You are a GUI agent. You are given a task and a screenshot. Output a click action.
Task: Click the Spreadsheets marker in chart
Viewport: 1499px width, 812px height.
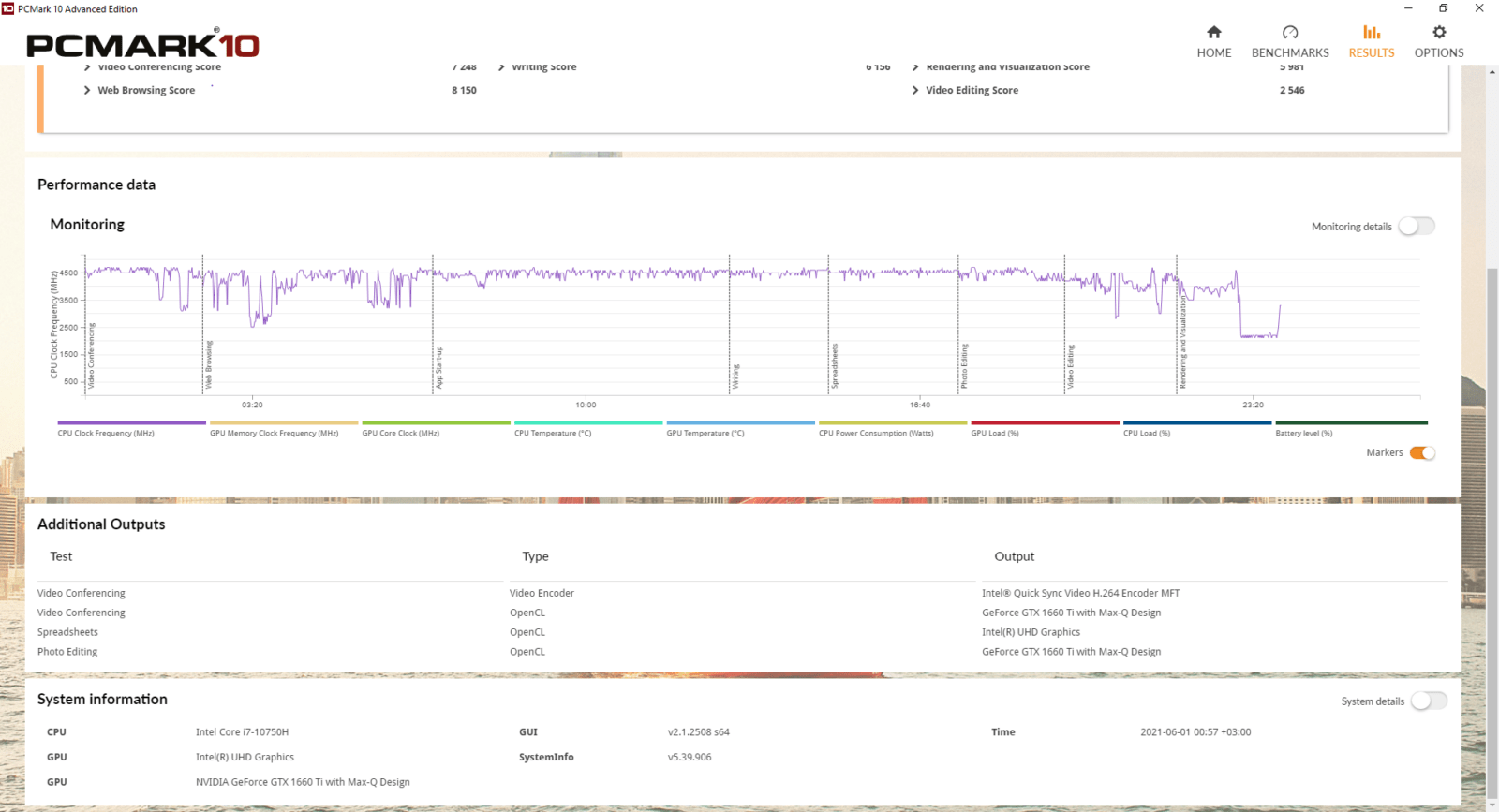pos(834,366)
